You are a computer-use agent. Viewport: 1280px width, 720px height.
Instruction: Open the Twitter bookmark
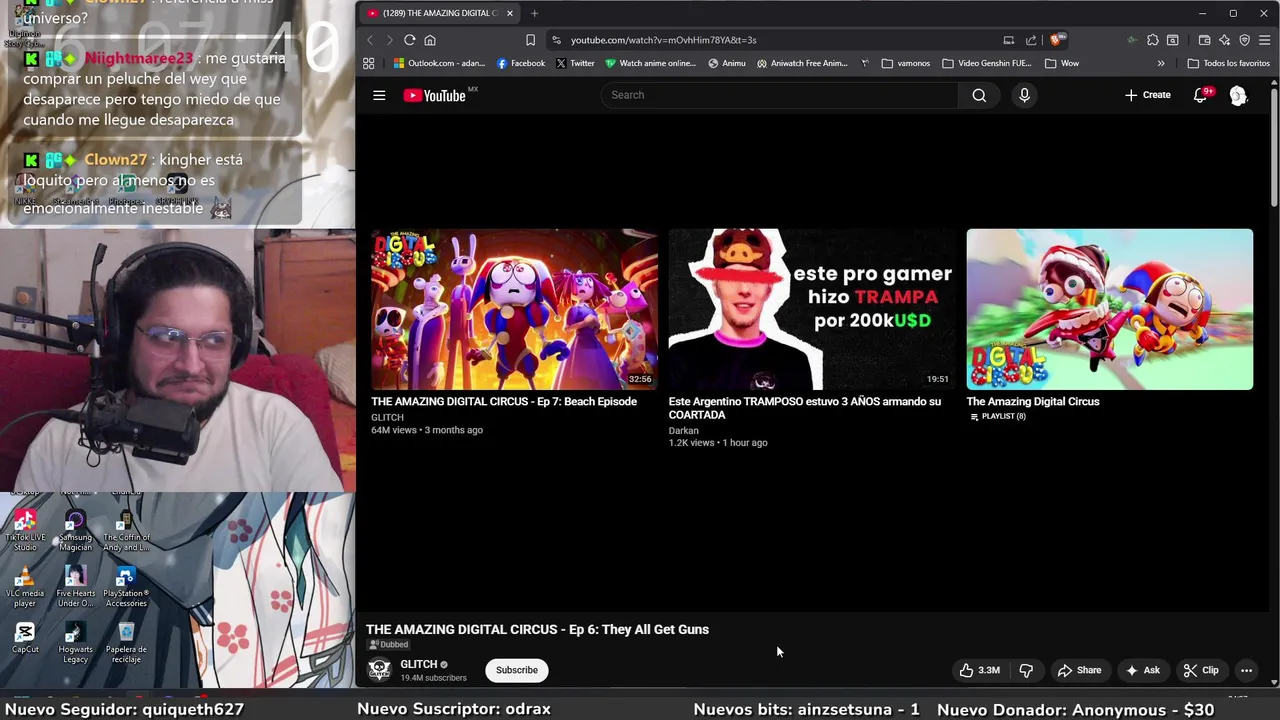click(575, 63)
